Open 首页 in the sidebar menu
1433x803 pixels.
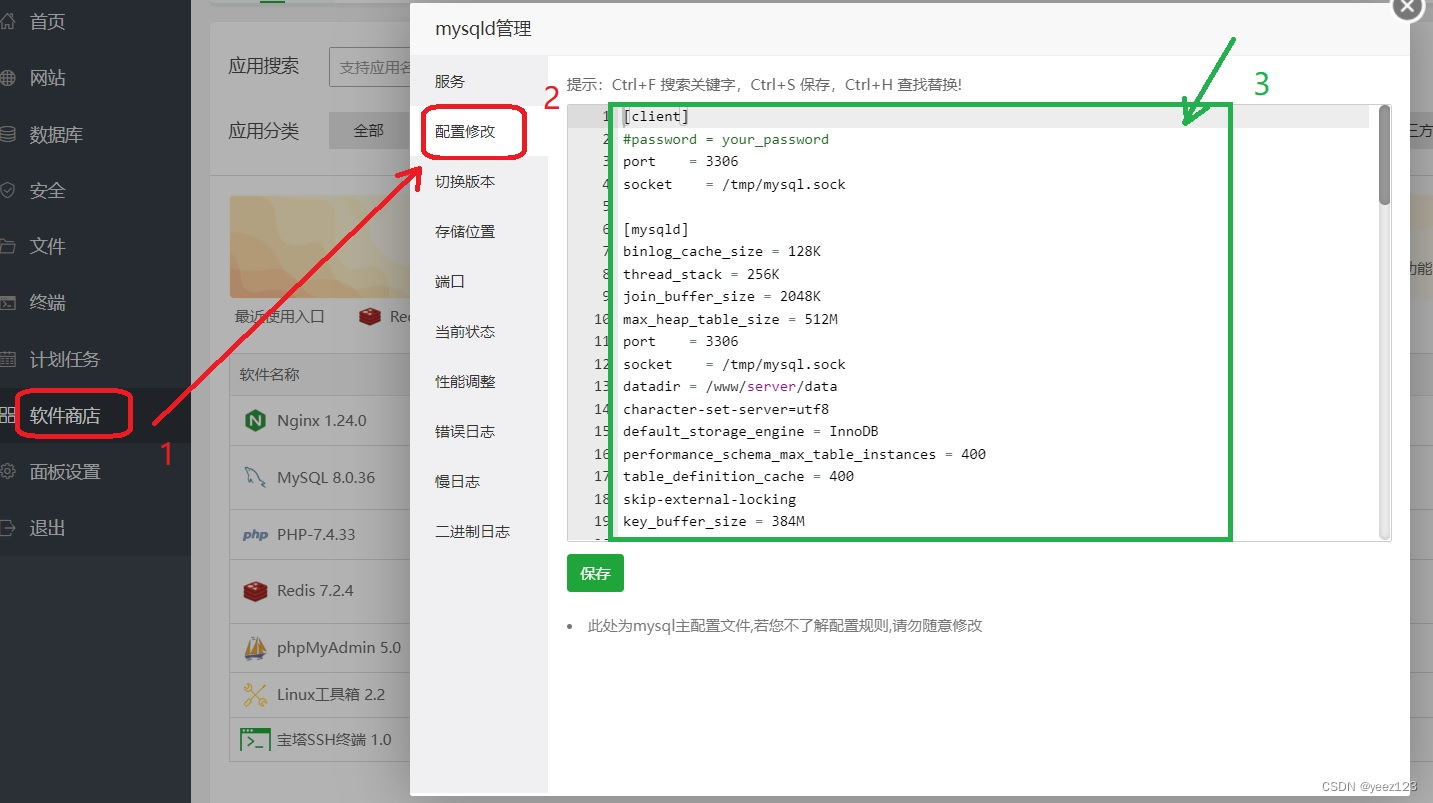(47, 21)
